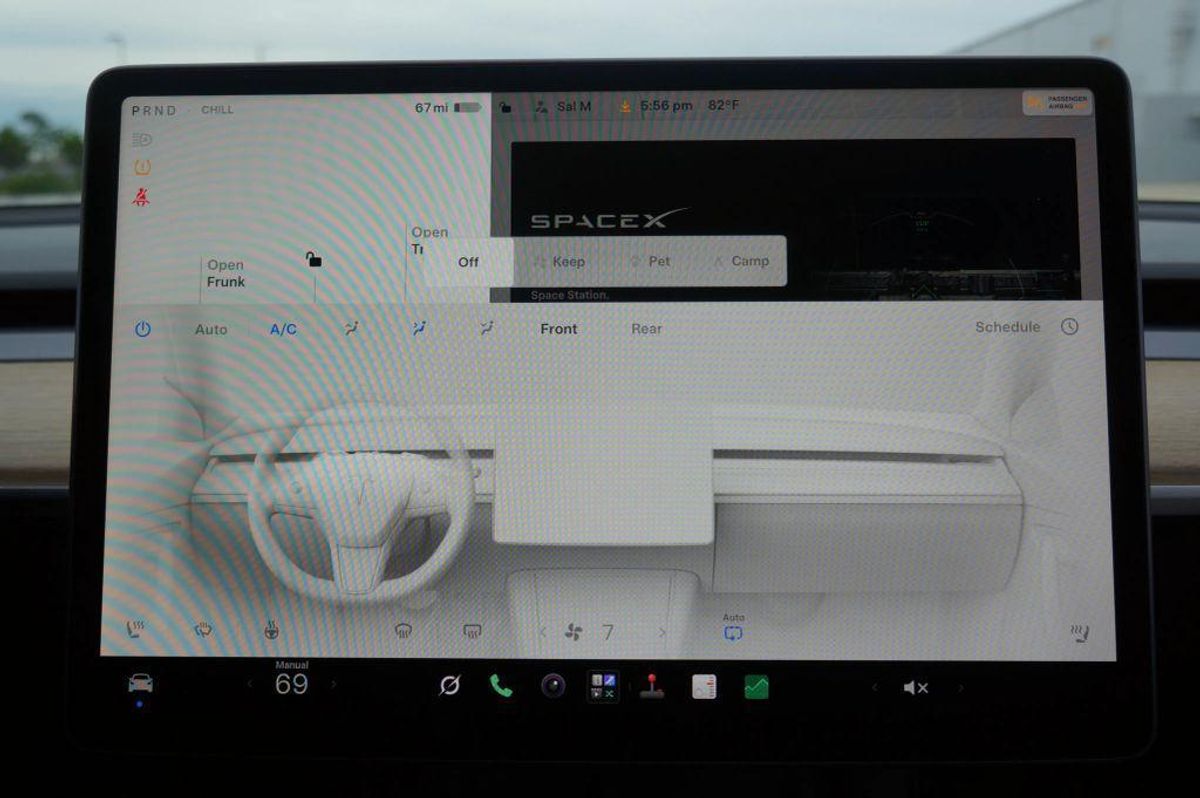Tap the lock icon in status bar

(506, 107)
